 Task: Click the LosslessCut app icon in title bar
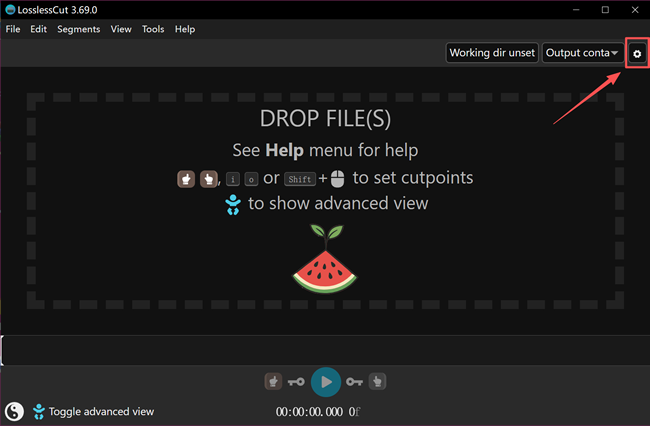click(x=10, y=10)
